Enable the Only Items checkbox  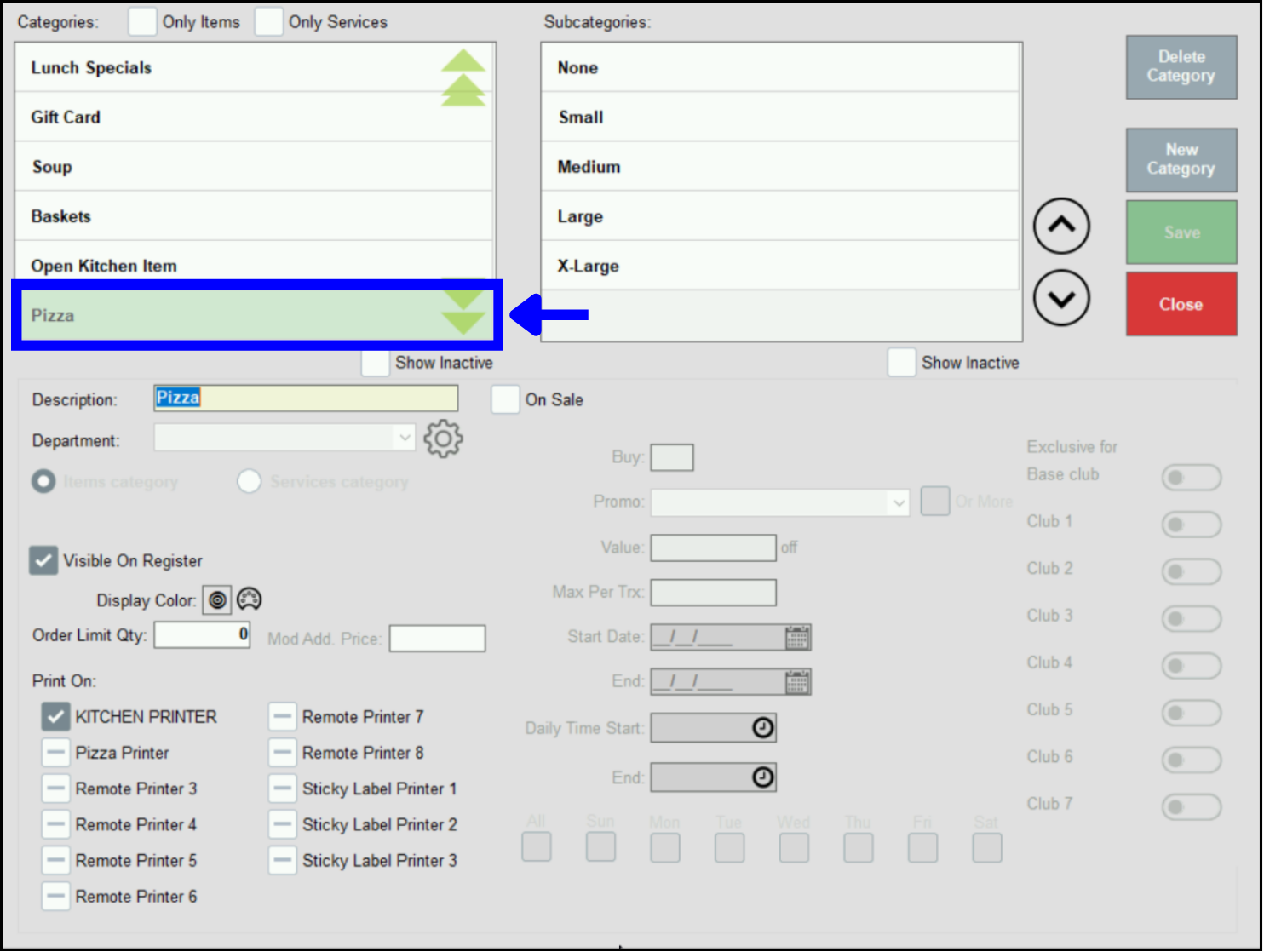pyautogui.click(x=141, y=21)
